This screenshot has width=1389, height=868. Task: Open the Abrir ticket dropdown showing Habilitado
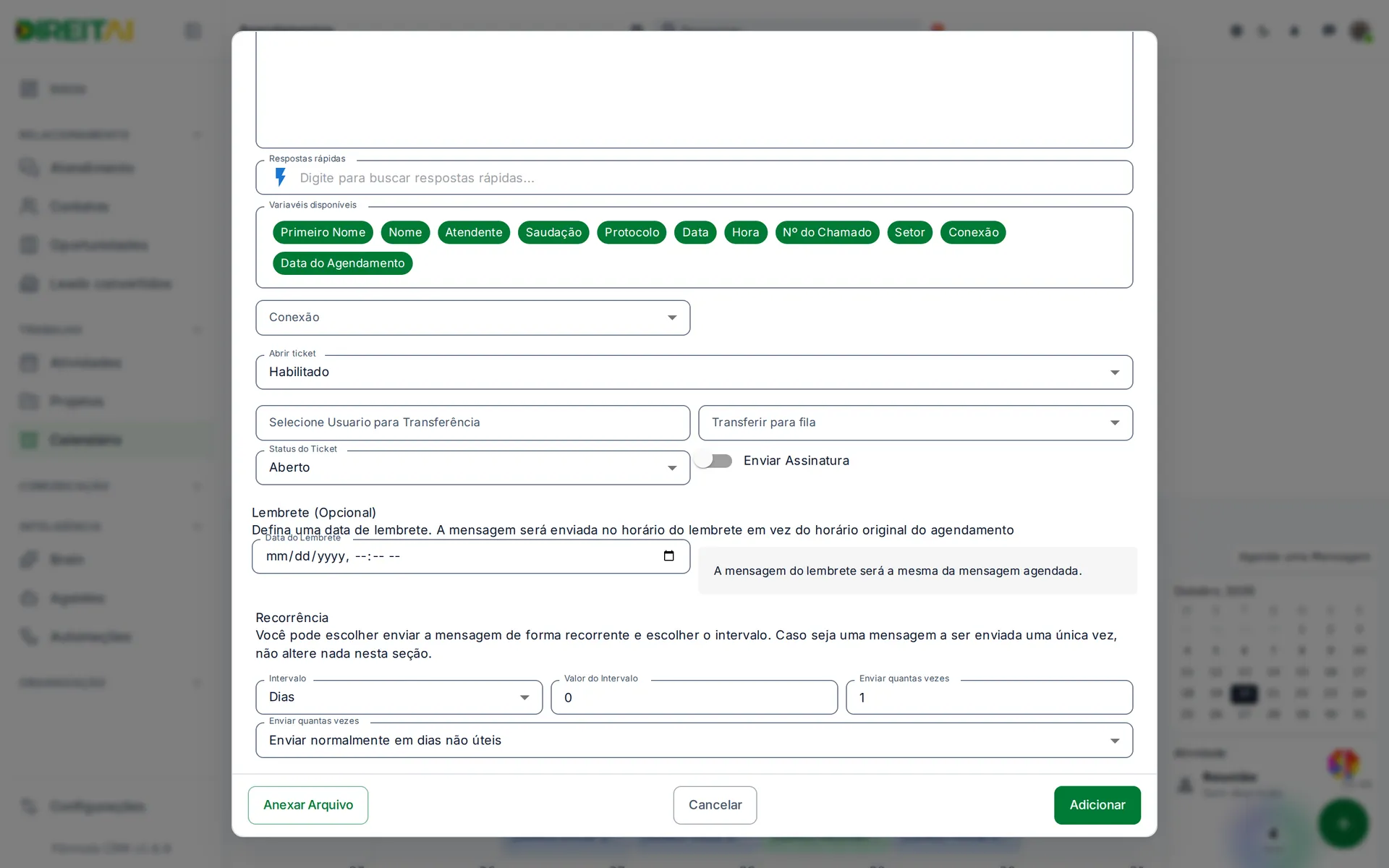(694, 372)
